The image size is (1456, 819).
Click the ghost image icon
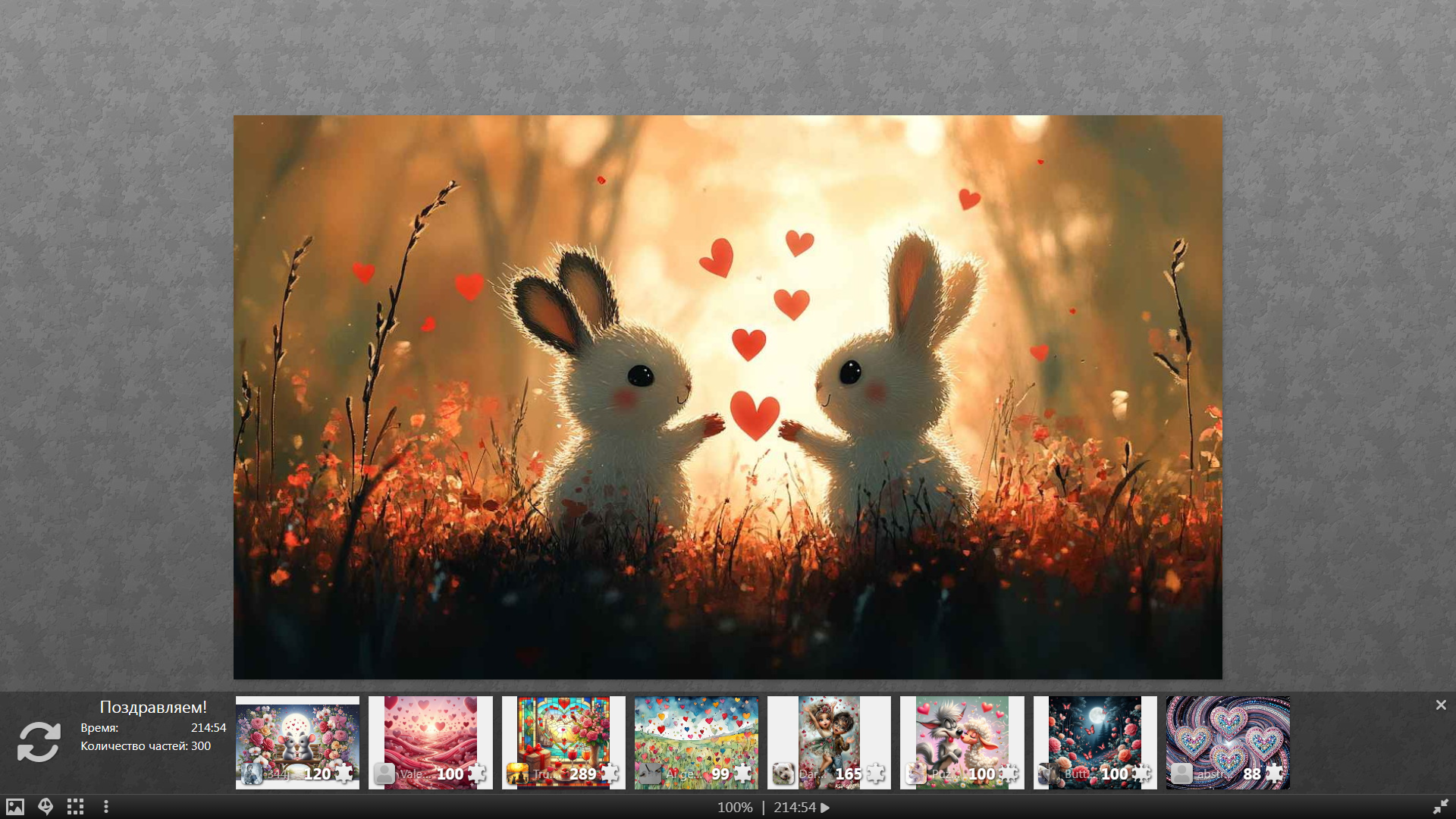[x=45, y=807]
